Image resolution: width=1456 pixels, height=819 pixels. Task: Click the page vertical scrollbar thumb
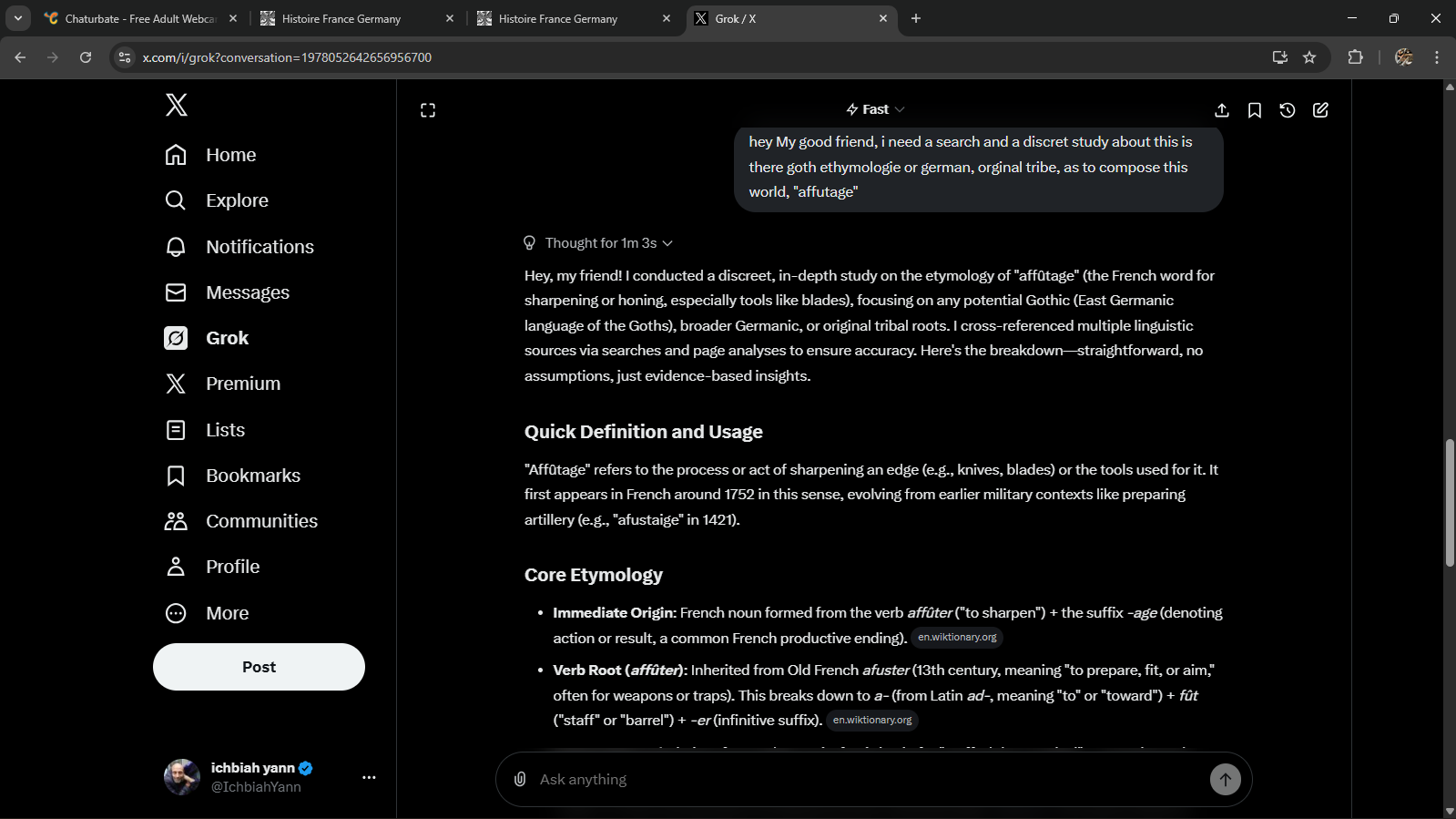click(x=1450, y=503)
